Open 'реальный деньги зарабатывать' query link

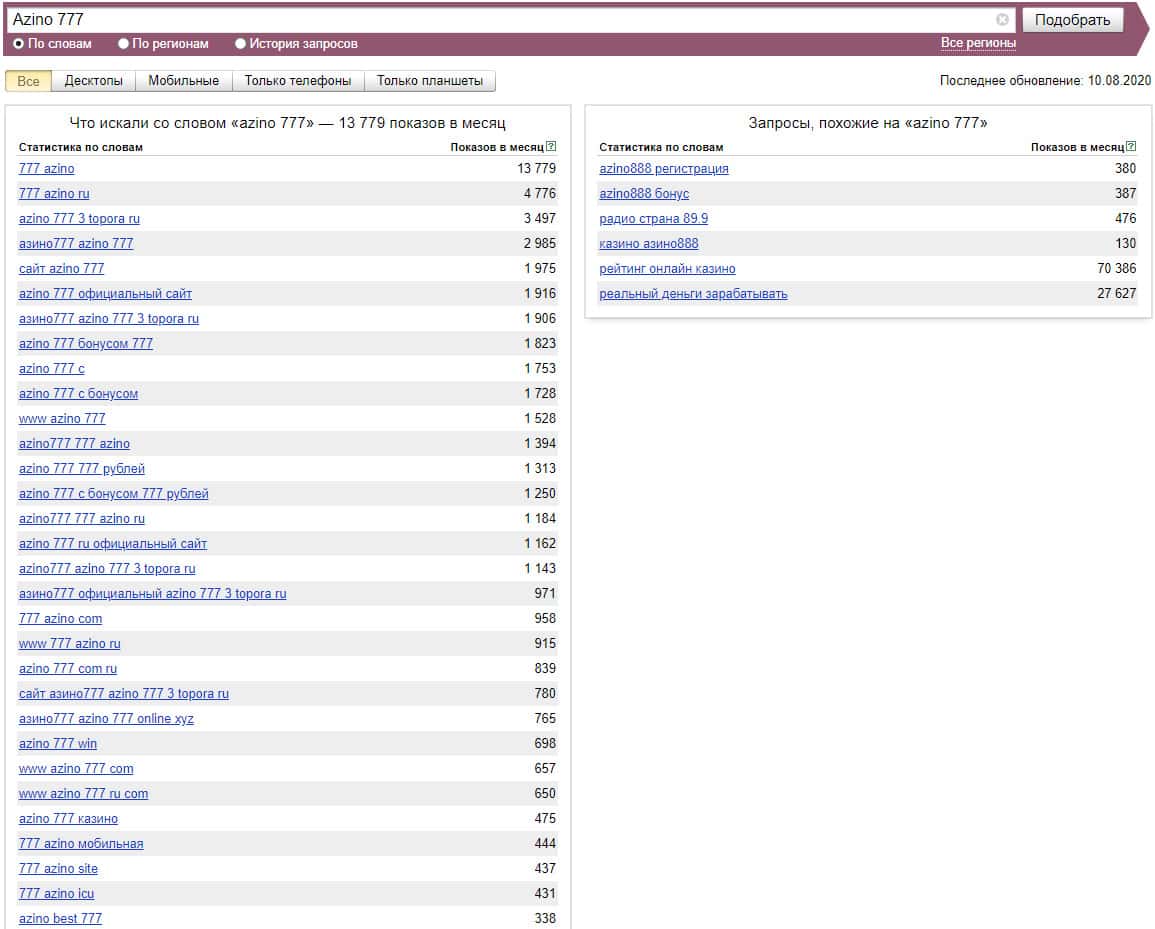(x=693, y=294)
